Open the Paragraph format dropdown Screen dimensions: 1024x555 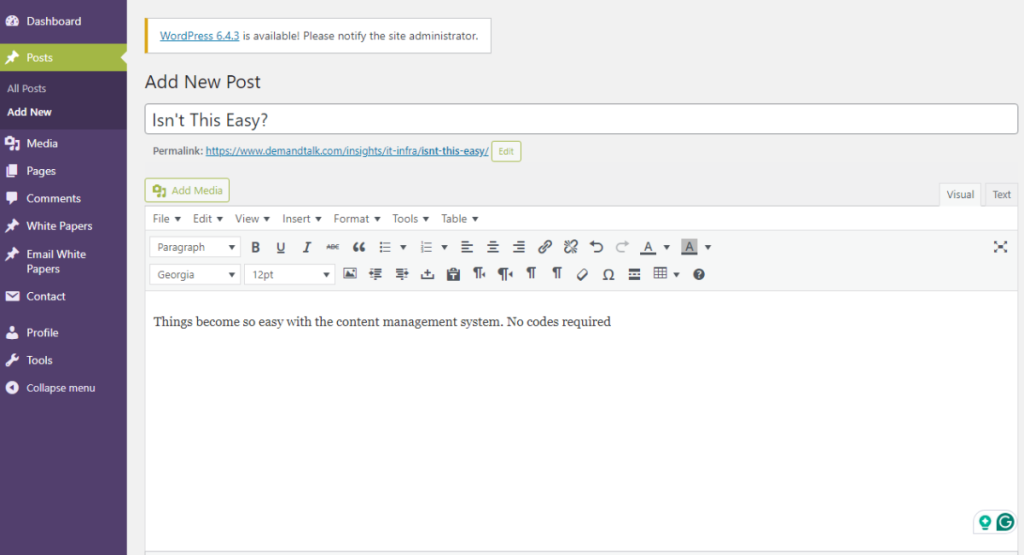[195, 247]
